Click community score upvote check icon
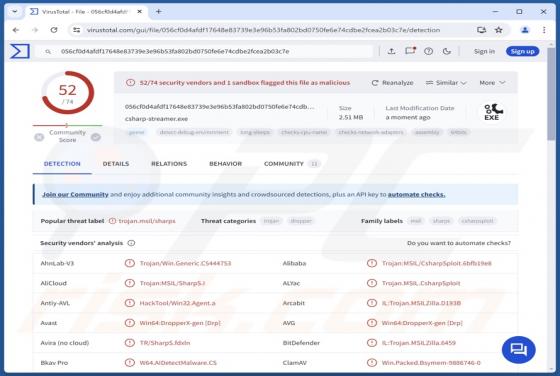 [x=96, y=137]
